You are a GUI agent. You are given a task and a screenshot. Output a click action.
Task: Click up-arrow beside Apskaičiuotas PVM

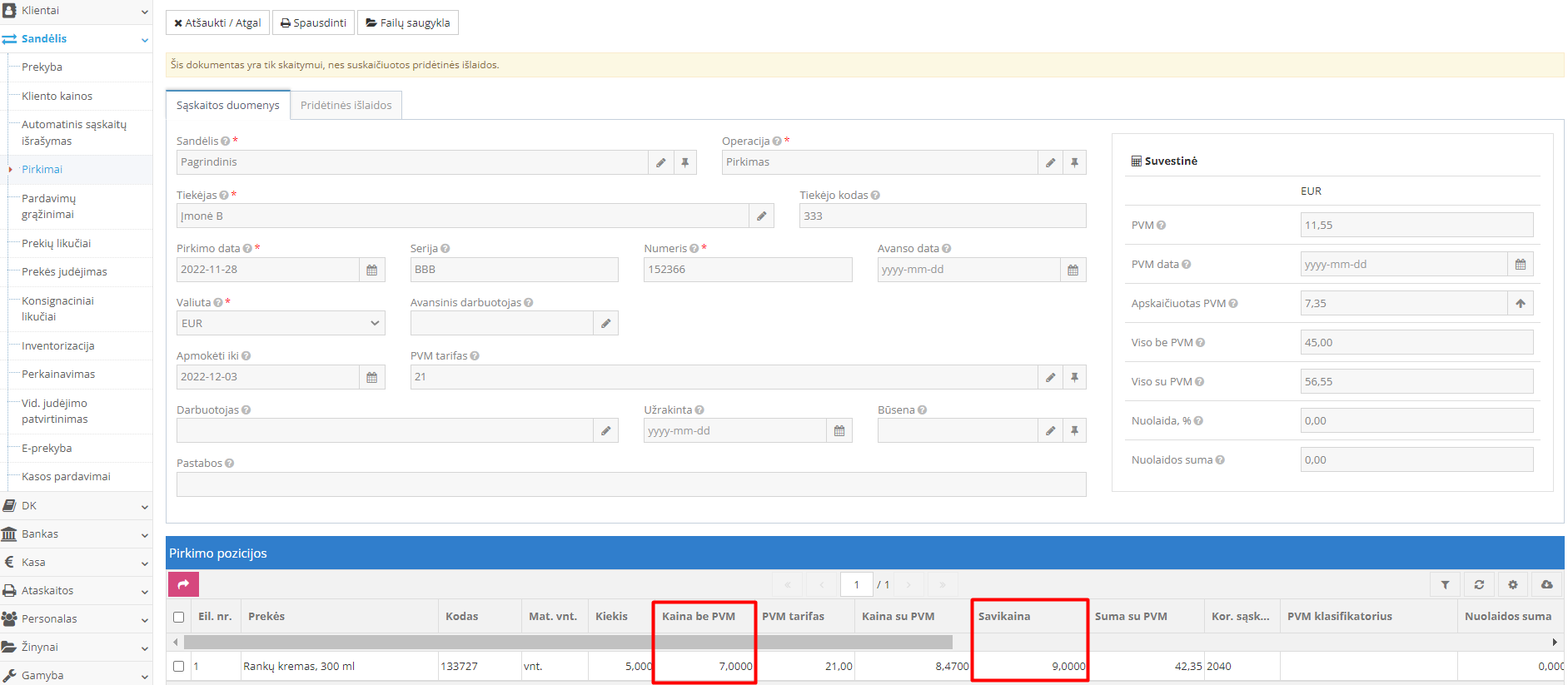point(1521,304)
